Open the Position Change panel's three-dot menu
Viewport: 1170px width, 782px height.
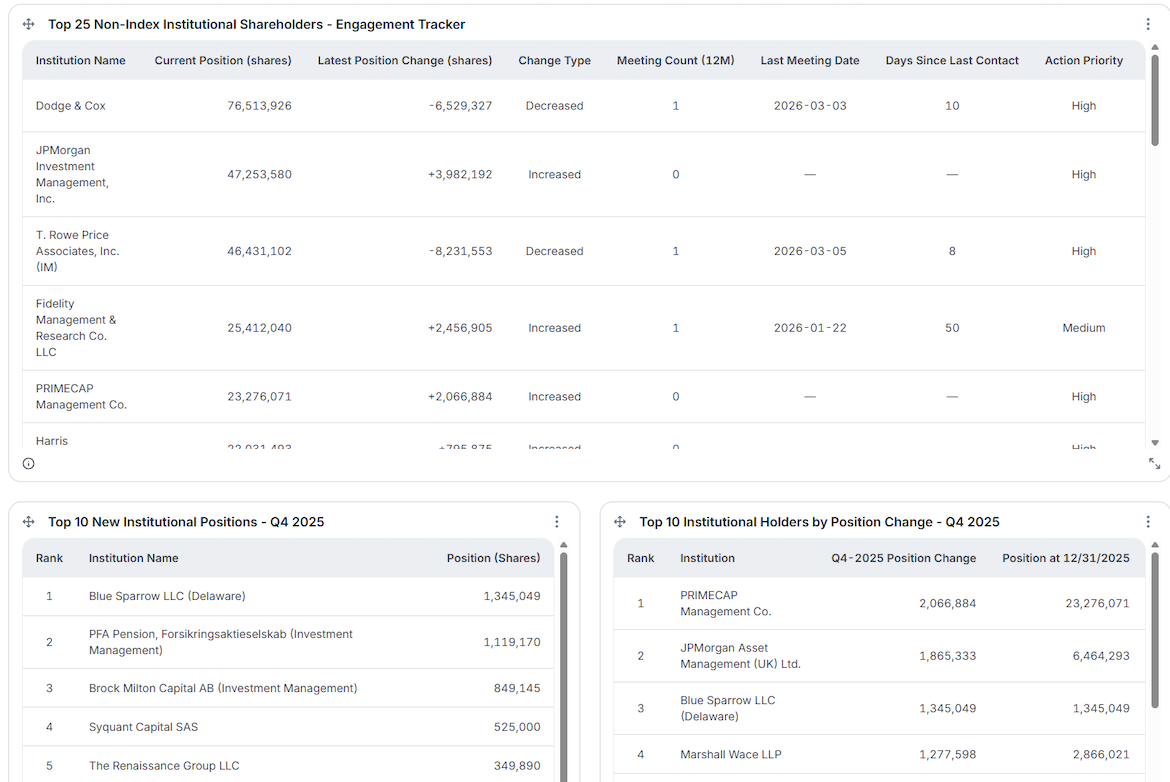point(1148,522)
